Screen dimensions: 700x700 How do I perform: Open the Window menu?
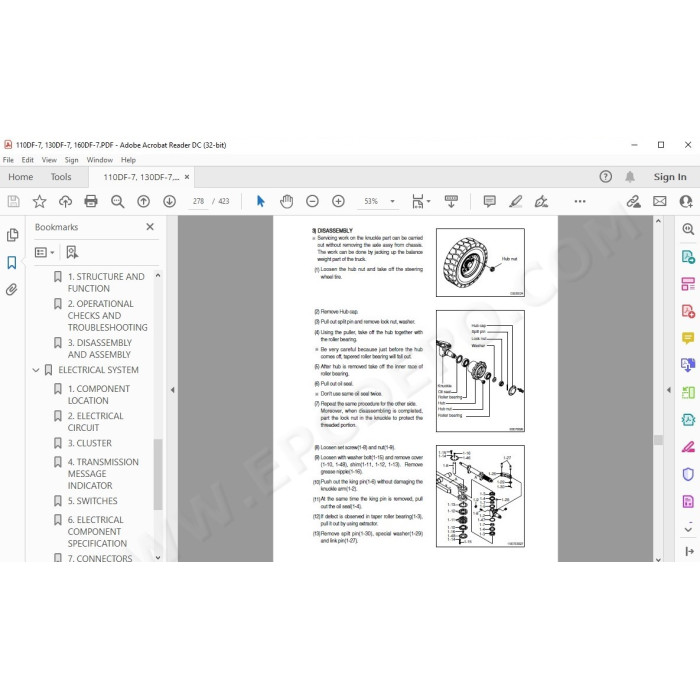pos(100,160)
